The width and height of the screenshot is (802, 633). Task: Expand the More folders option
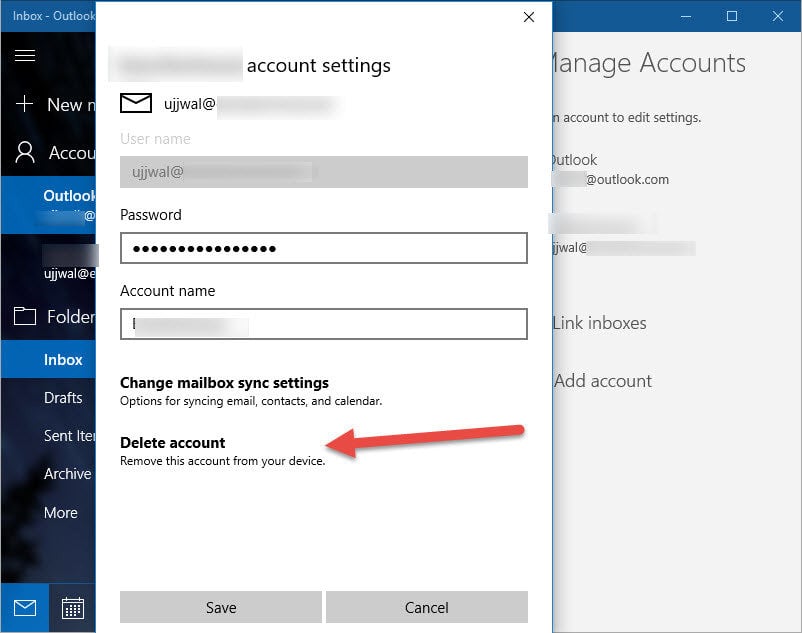60,512
